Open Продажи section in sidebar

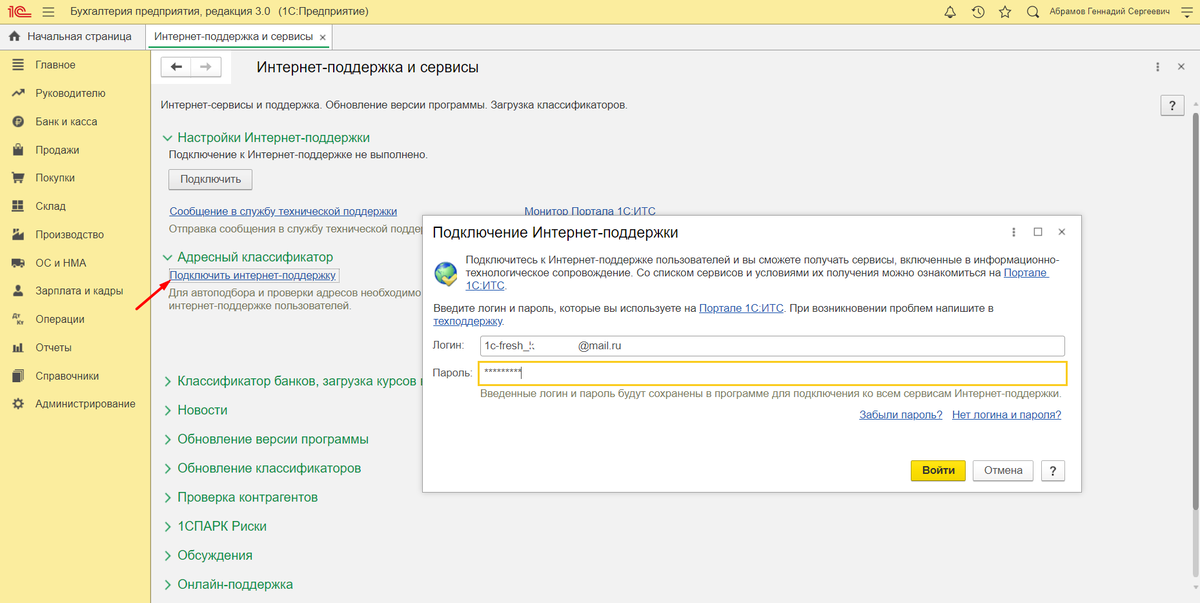tap(57, 150)
